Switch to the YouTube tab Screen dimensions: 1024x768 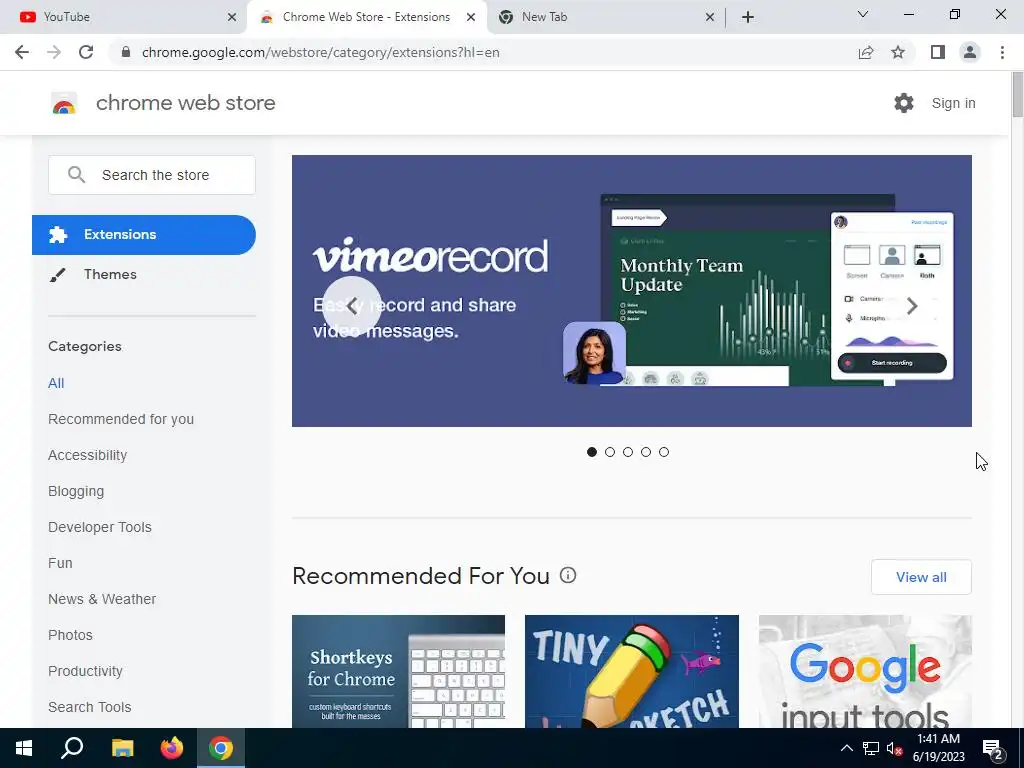pos(123,17)
